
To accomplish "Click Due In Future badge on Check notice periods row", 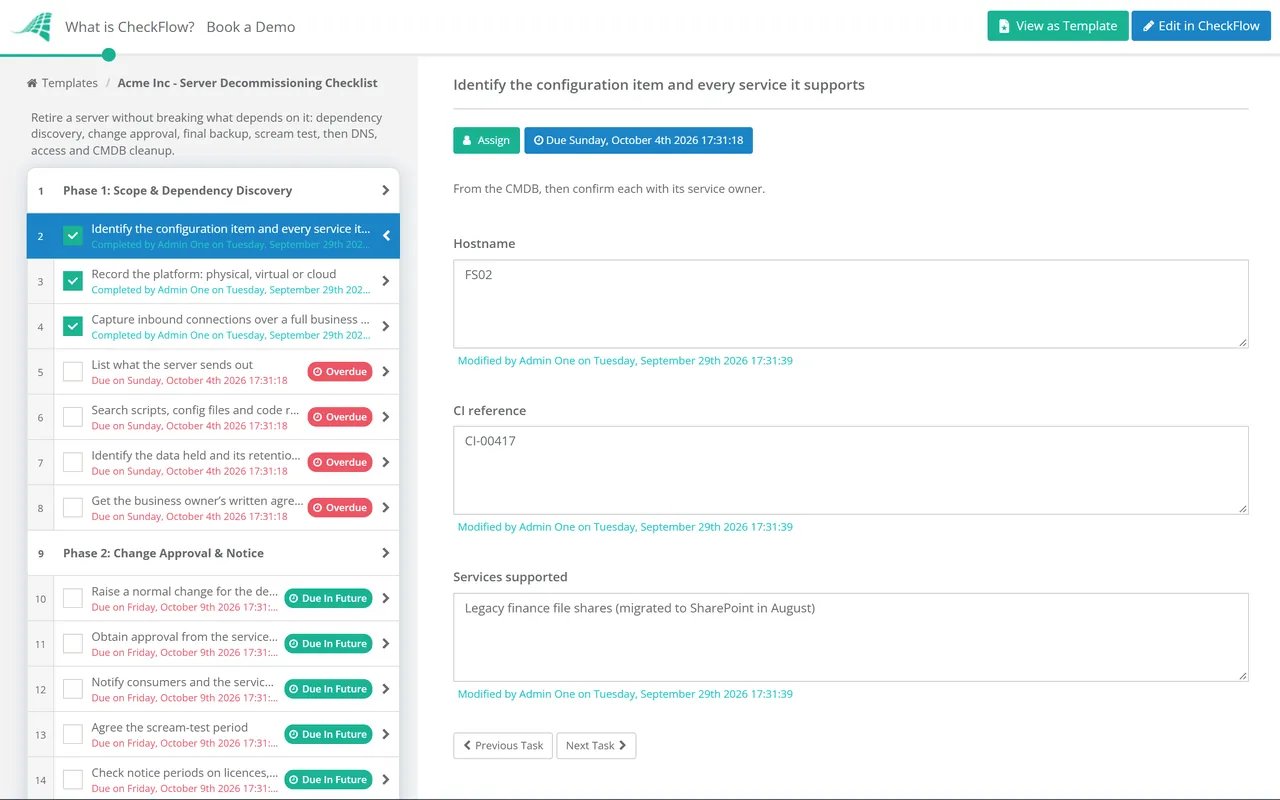I will pyautogui.click(x=328, y=780).
